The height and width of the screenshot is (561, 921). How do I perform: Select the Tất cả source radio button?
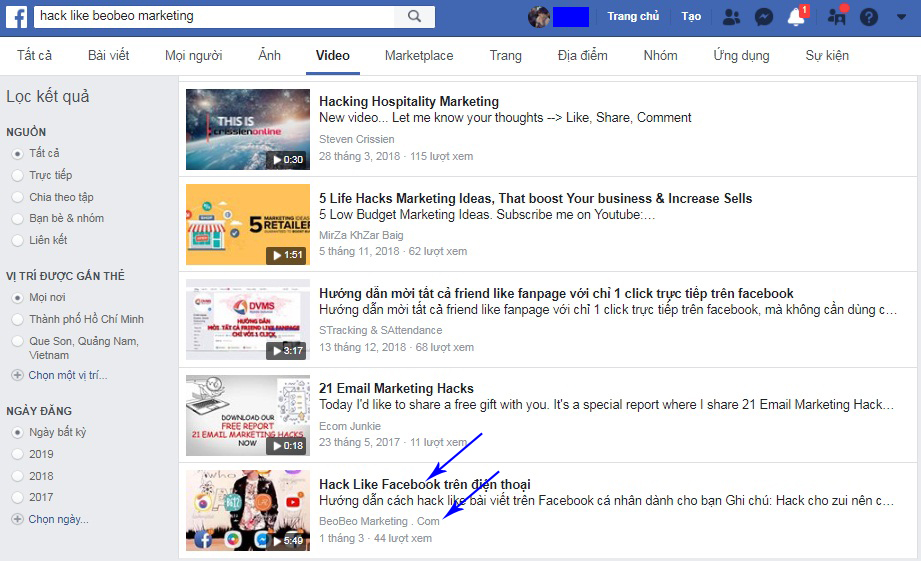point(18,154)
